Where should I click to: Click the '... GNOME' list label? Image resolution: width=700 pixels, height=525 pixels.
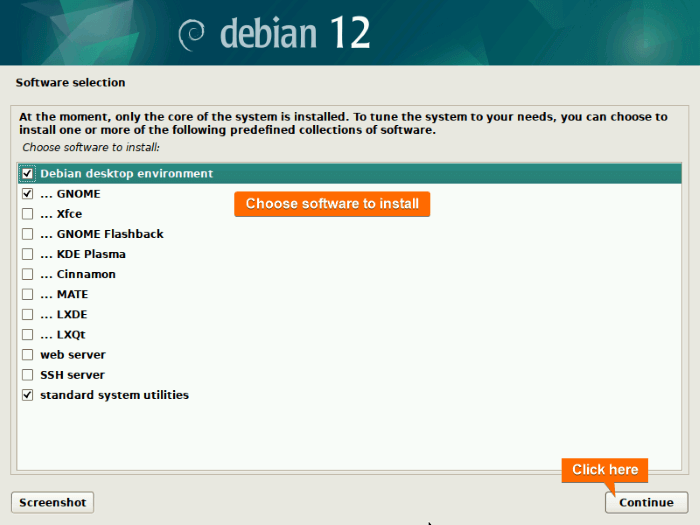click(x=70, y=194)
